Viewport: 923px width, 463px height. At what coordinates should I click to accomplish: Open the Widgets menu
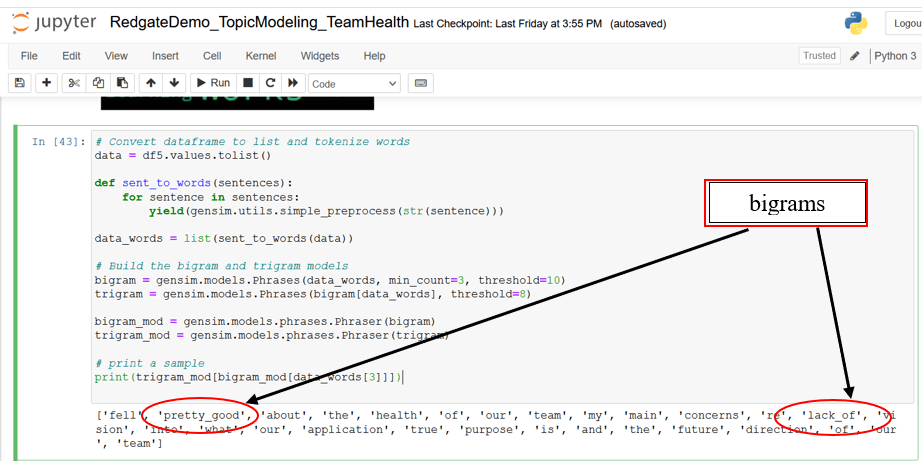click(320, 56)
